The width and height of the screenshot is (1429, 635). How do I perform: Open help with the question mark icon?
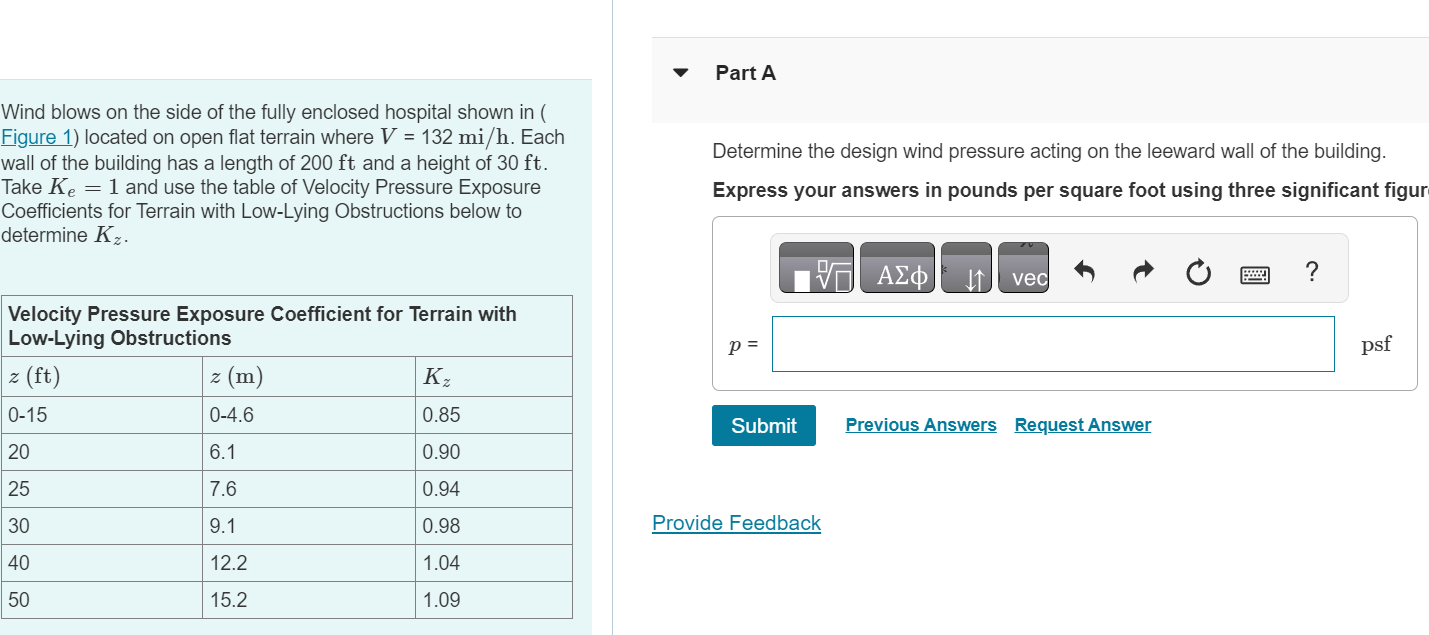point(1312,270)
